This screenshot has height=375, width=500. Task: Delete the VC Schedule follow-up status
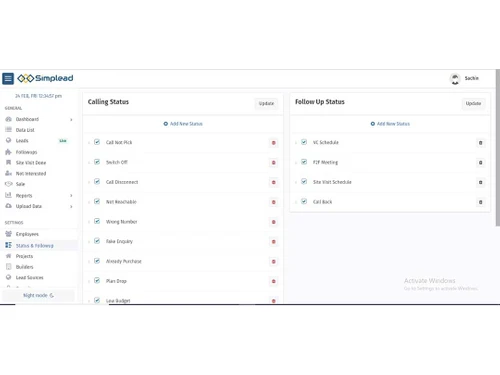click(x=481, y=143)
